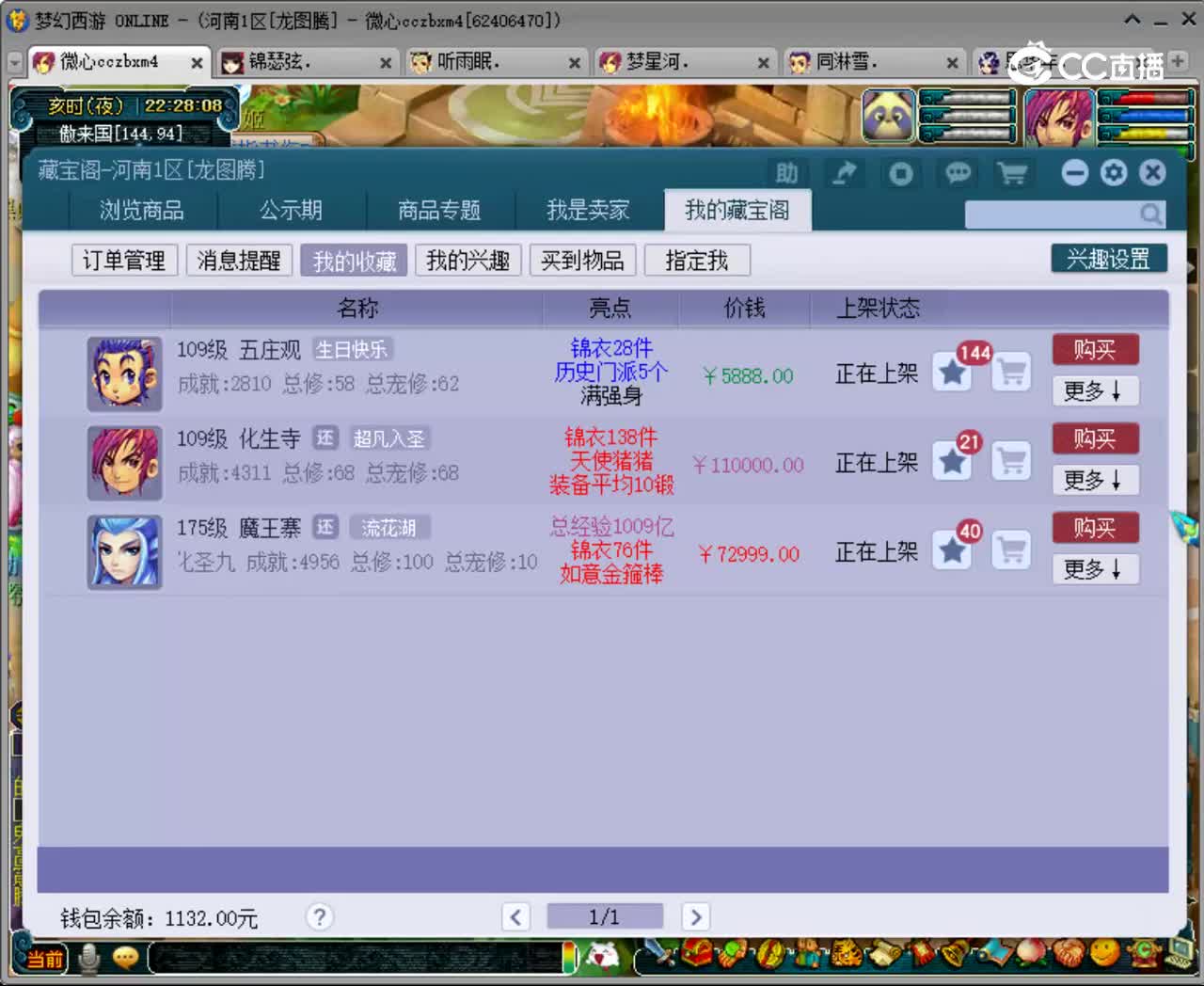The width and height of the screenshot is (1204, 986).
Task: Switch to 商品专题 tab
Action: click(439, 210)
